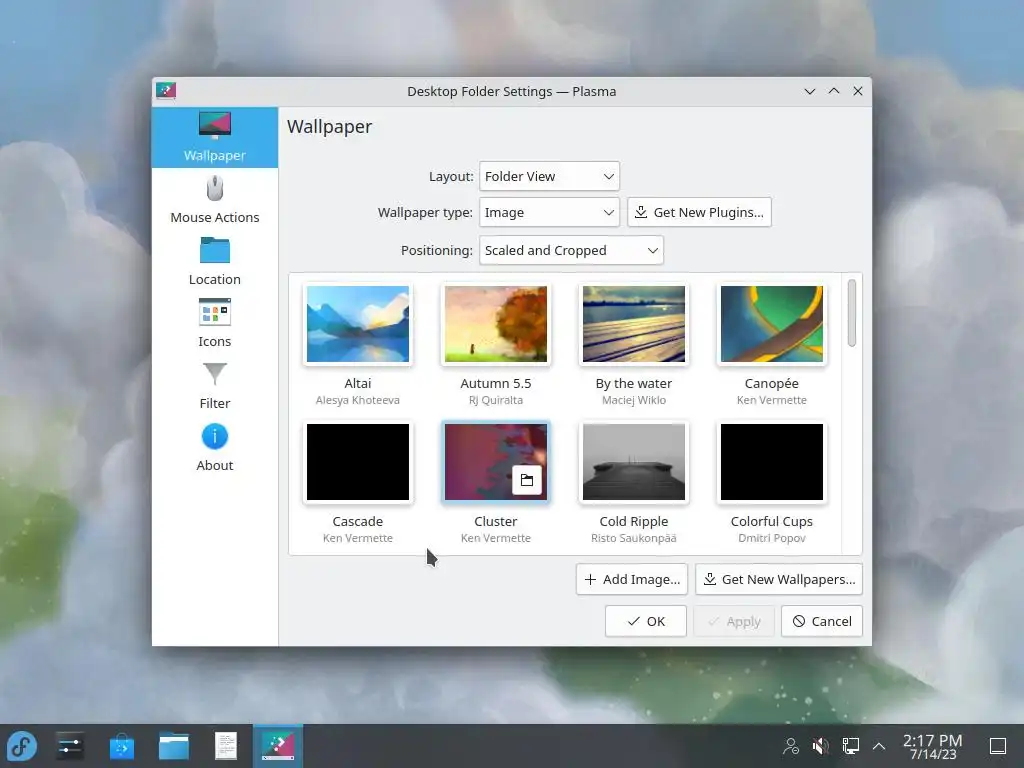Switch to the Icons settings page
This screenshot has height=768, width=1024.
click(214, 324)
